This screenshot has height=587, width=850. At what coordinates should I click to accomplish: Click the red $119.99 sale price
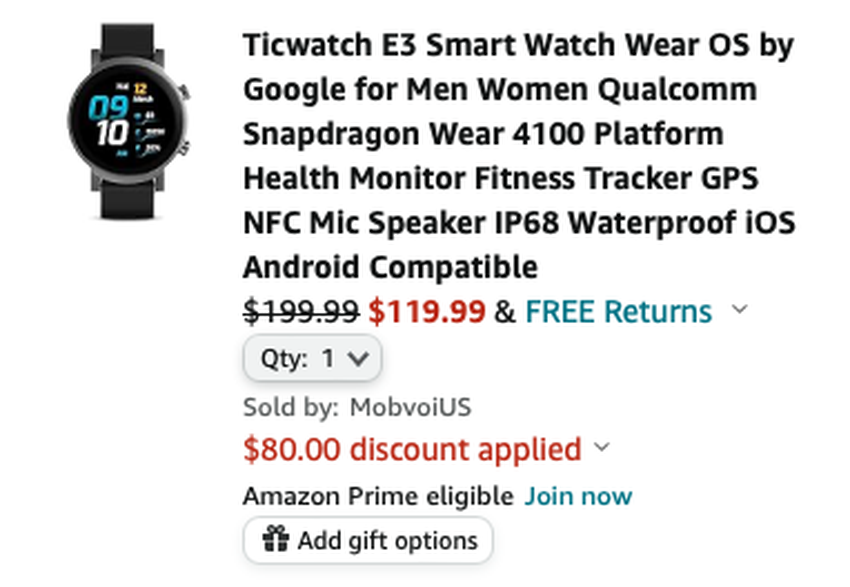[x=427, y=312]
